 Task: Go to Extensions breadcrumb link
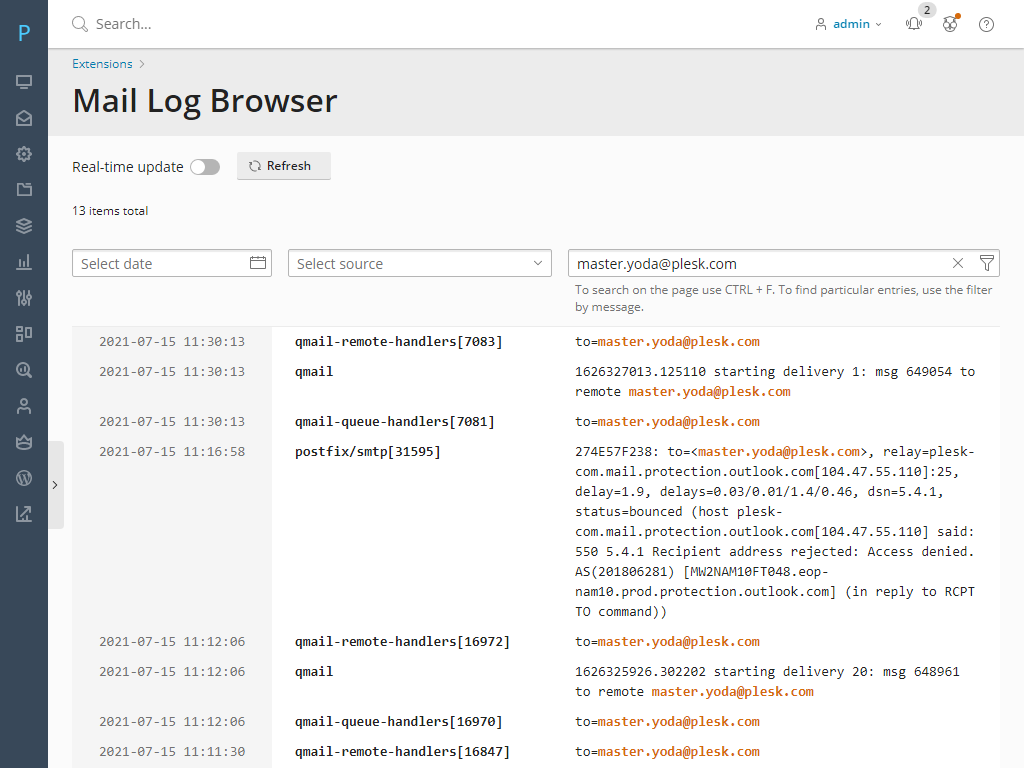[103, 64]
